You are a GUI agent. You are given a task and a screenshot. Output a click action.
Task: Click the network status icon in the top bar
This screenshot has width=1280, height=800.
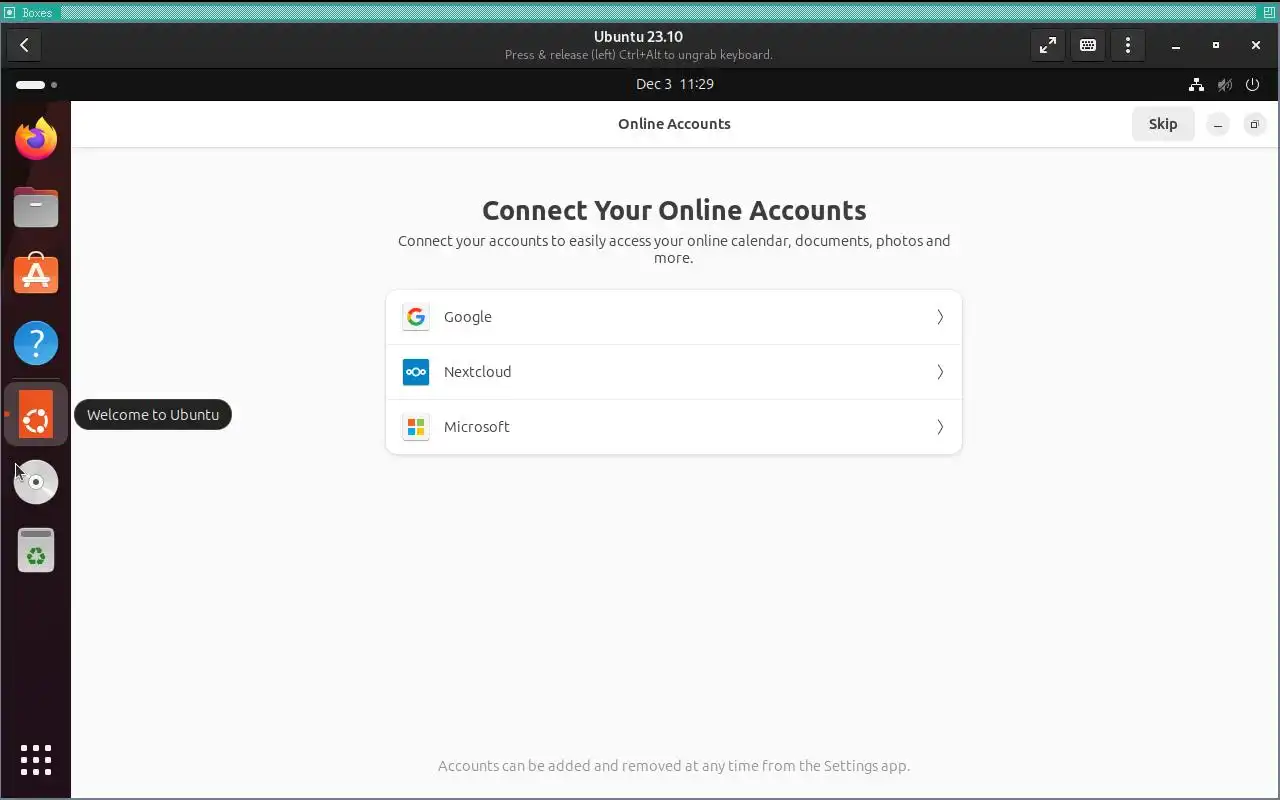[x=1196, y=85]
